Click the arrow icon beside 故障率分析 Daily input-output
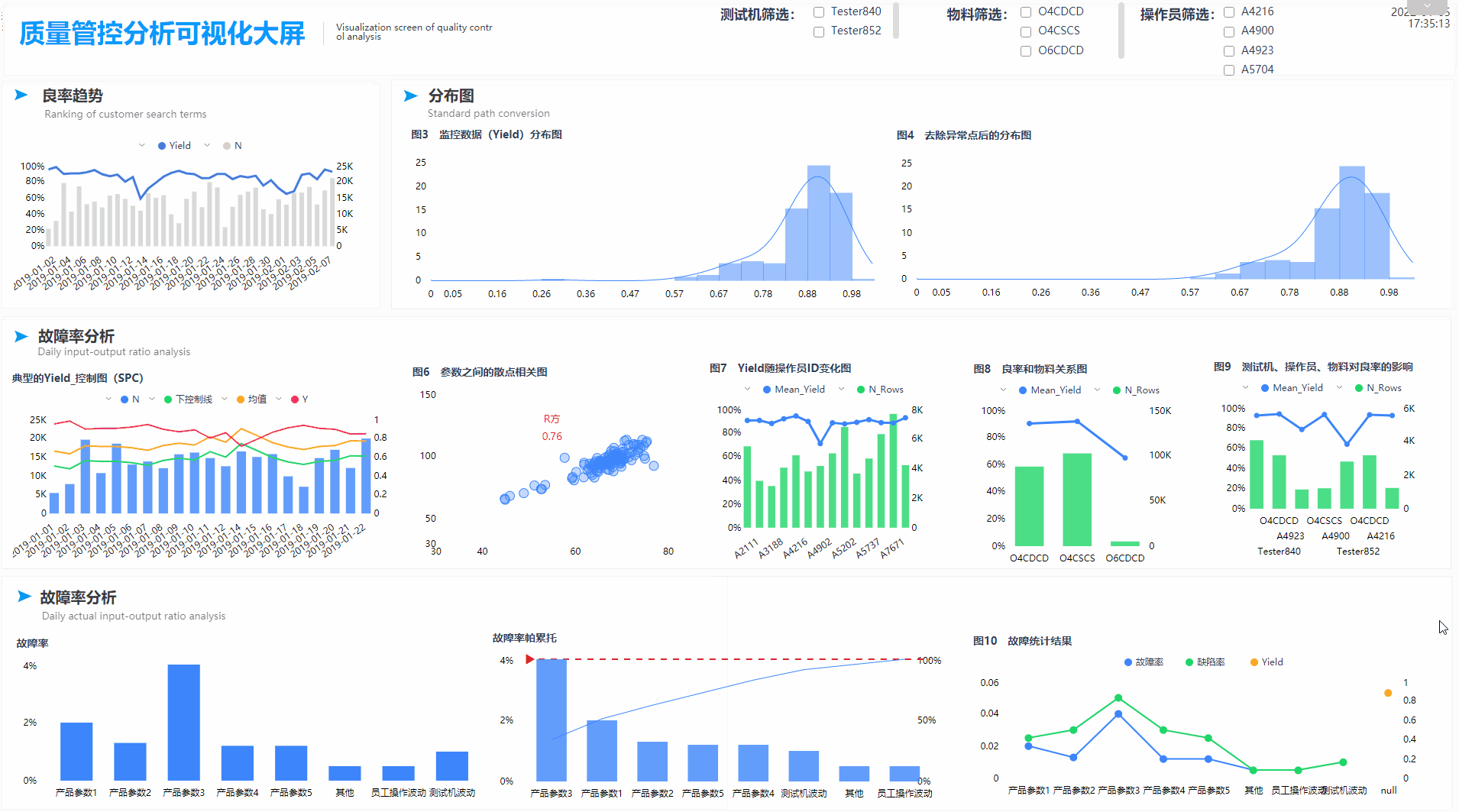Viewport: 1459px width, 812px height. point(21,336)
